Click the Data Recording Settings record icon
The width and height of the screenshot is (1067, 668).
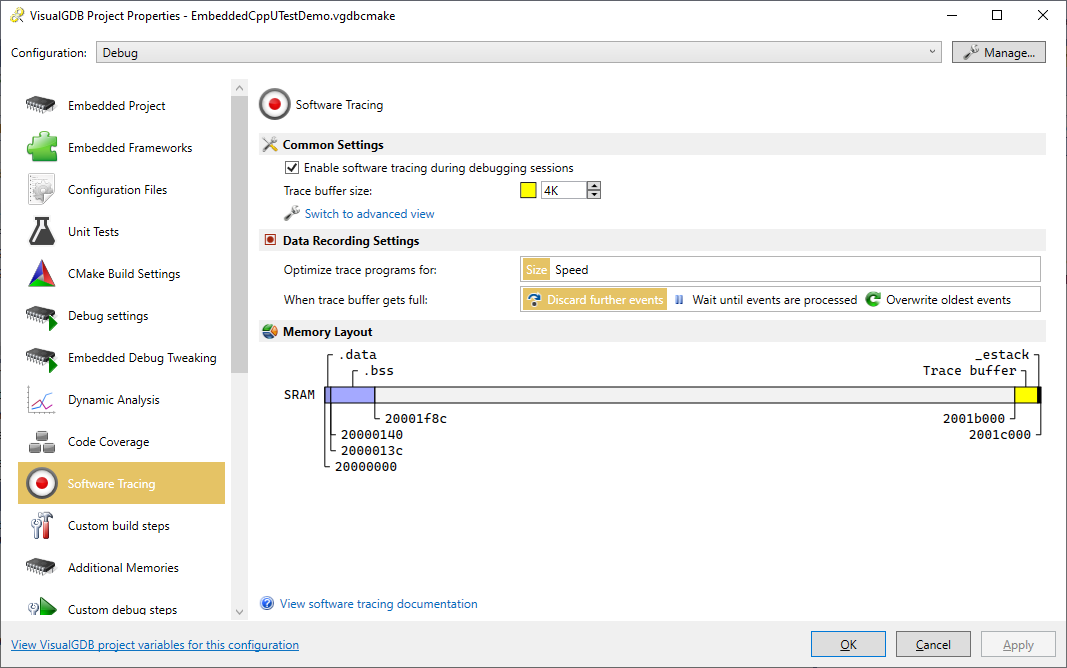[x=270, y=239]
